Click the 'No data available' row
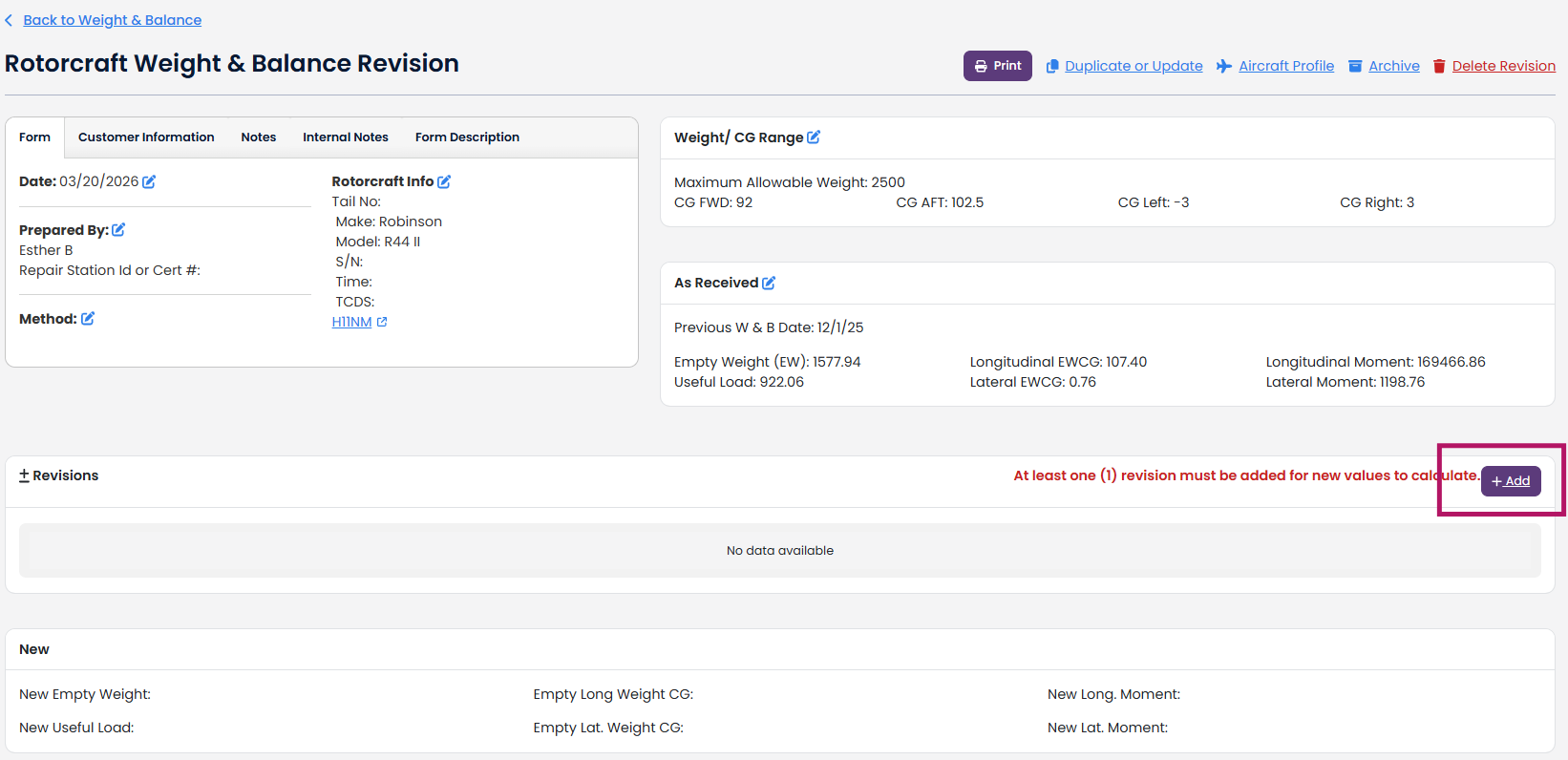Viewport: 1568px width, 760px height. tap(780, 550)
